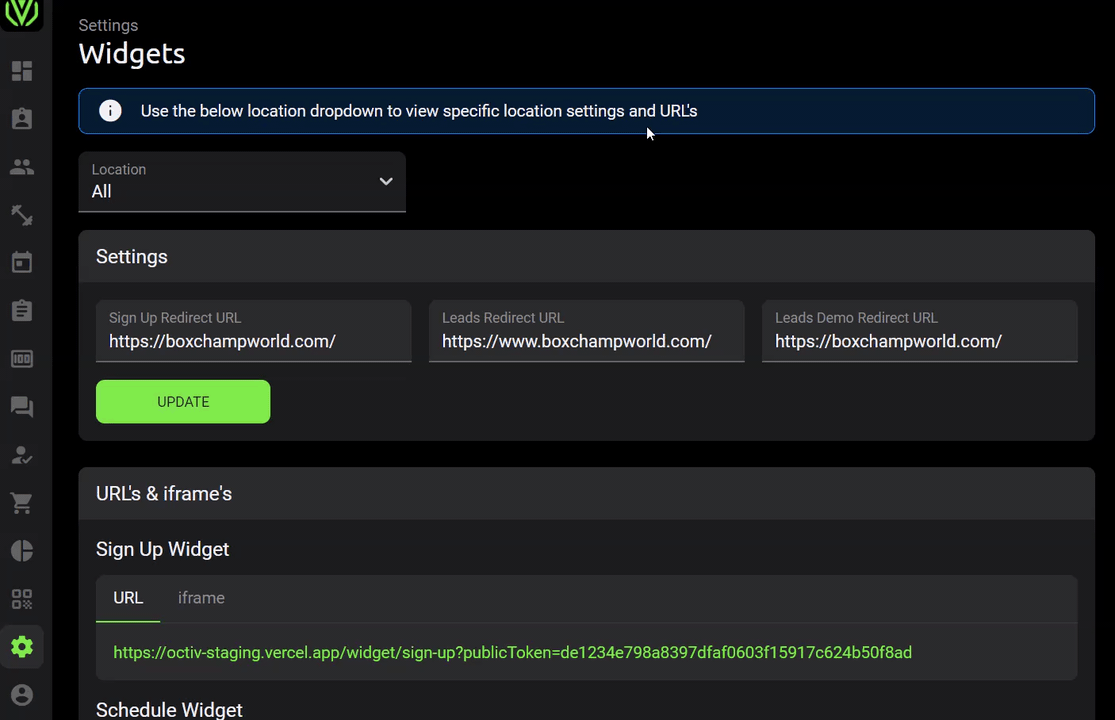Open the calendar icon in sidebar
The image size is (1115, 720).
[22, 262]
